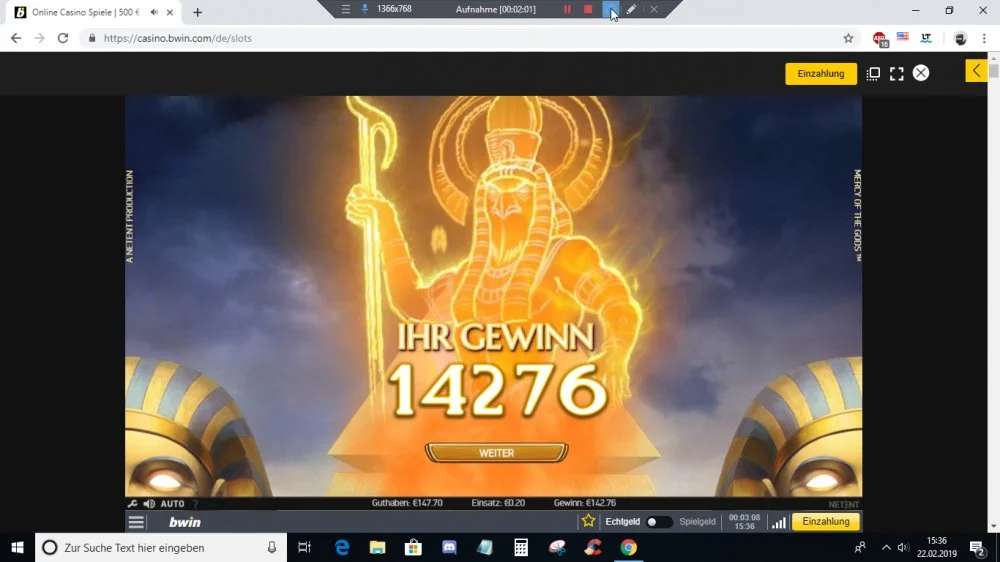The width and height of the screenshot is (1000, 562).
Task: Open the Chrome profile avatar
Action: click(960, 38)
